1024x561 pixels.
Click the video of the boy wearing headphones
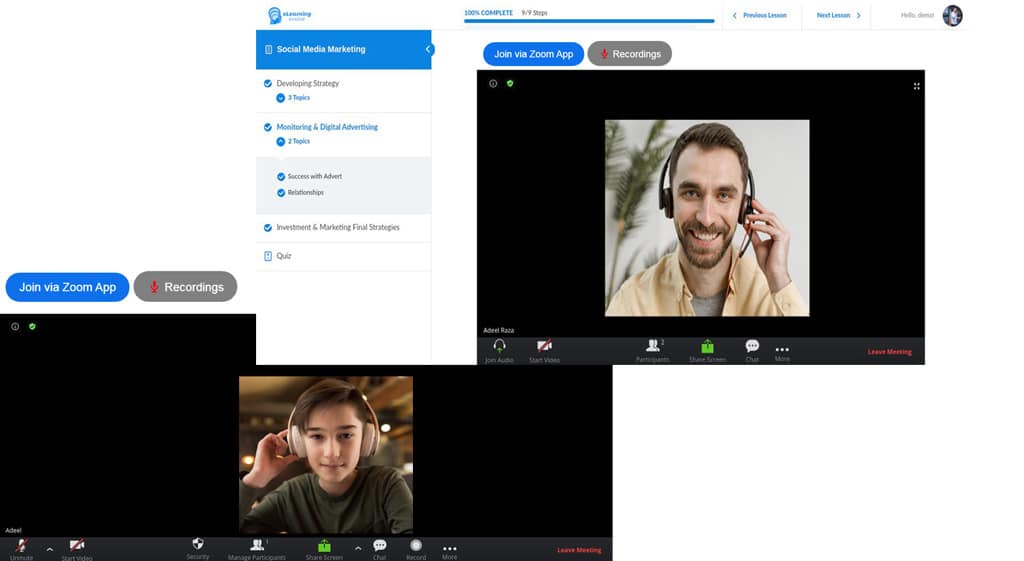coord(325,455)
